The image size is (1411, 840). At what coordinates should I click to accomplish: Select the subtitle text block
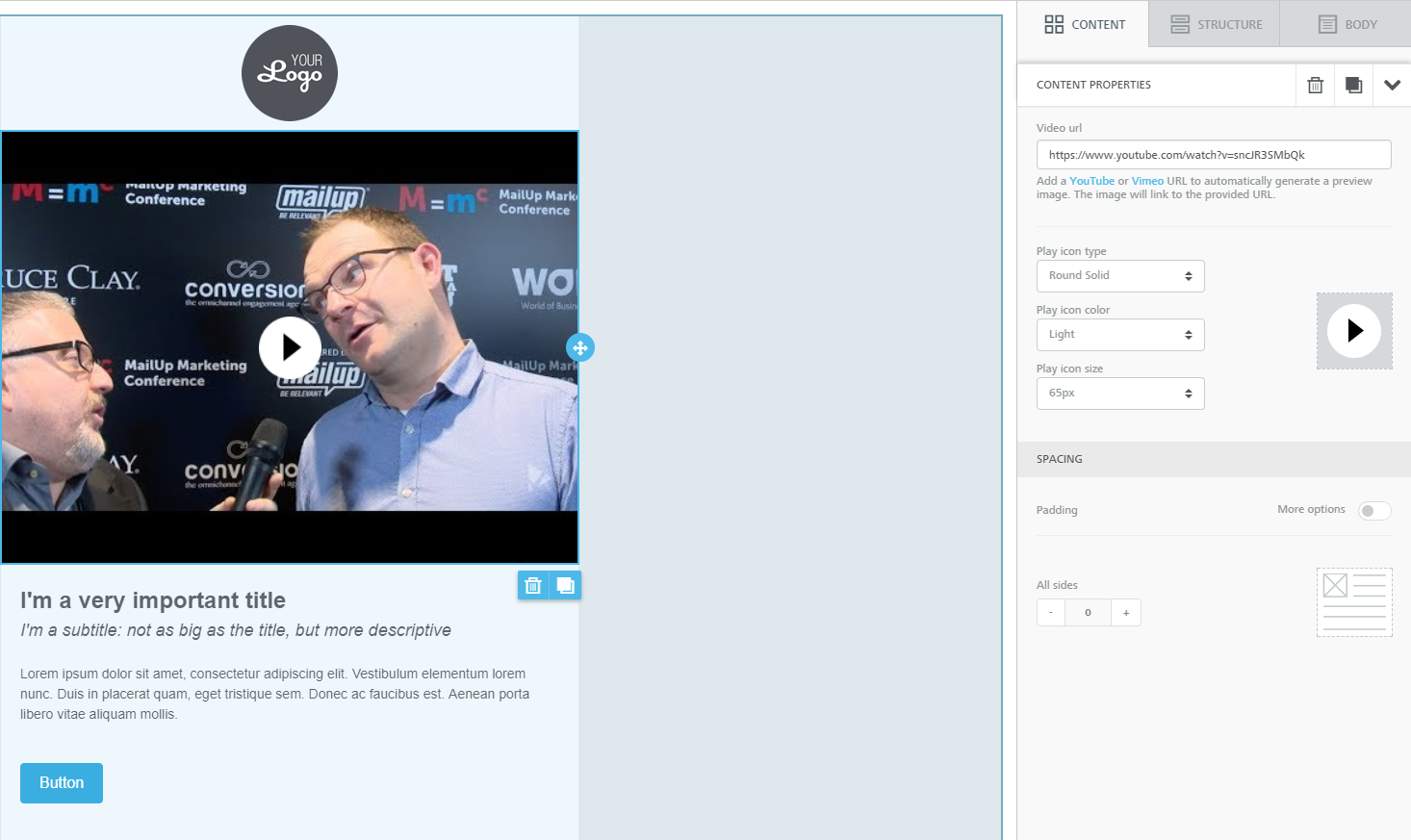[236, 630]
